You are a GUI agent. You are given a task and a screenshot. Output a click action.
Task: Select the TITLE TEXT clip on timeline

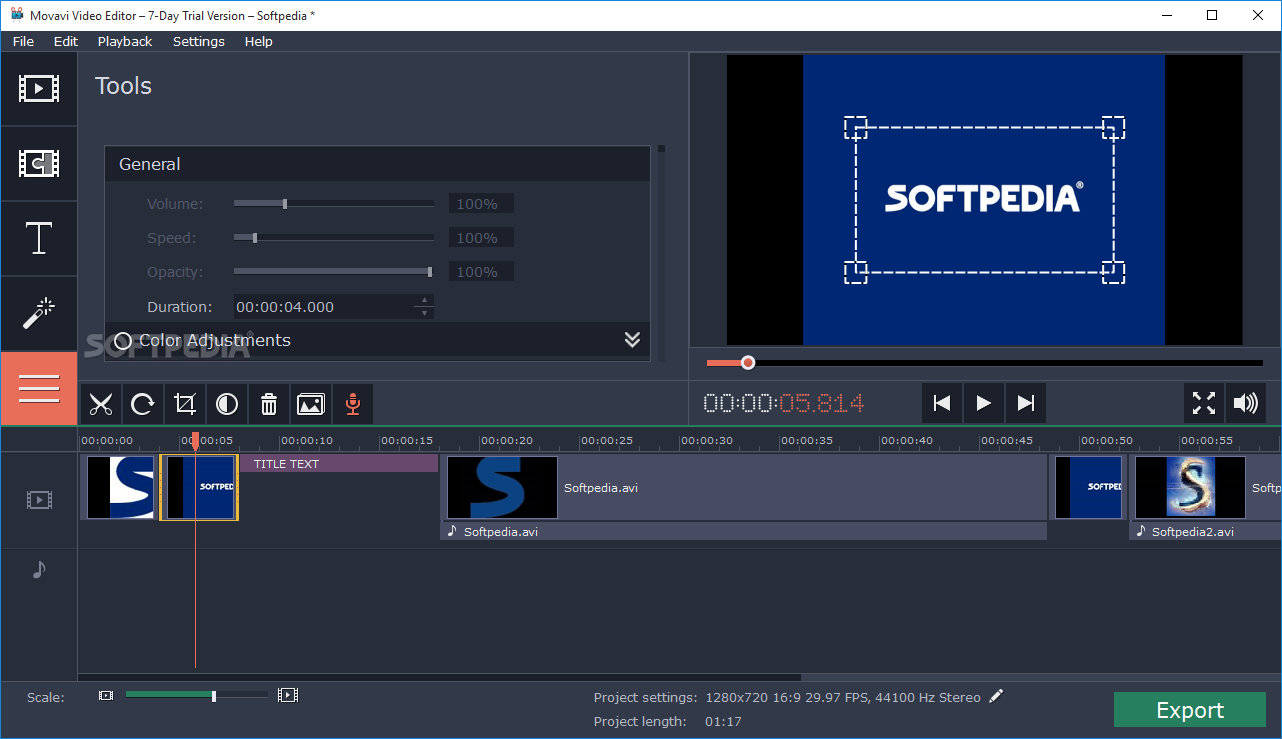(338, 464)
